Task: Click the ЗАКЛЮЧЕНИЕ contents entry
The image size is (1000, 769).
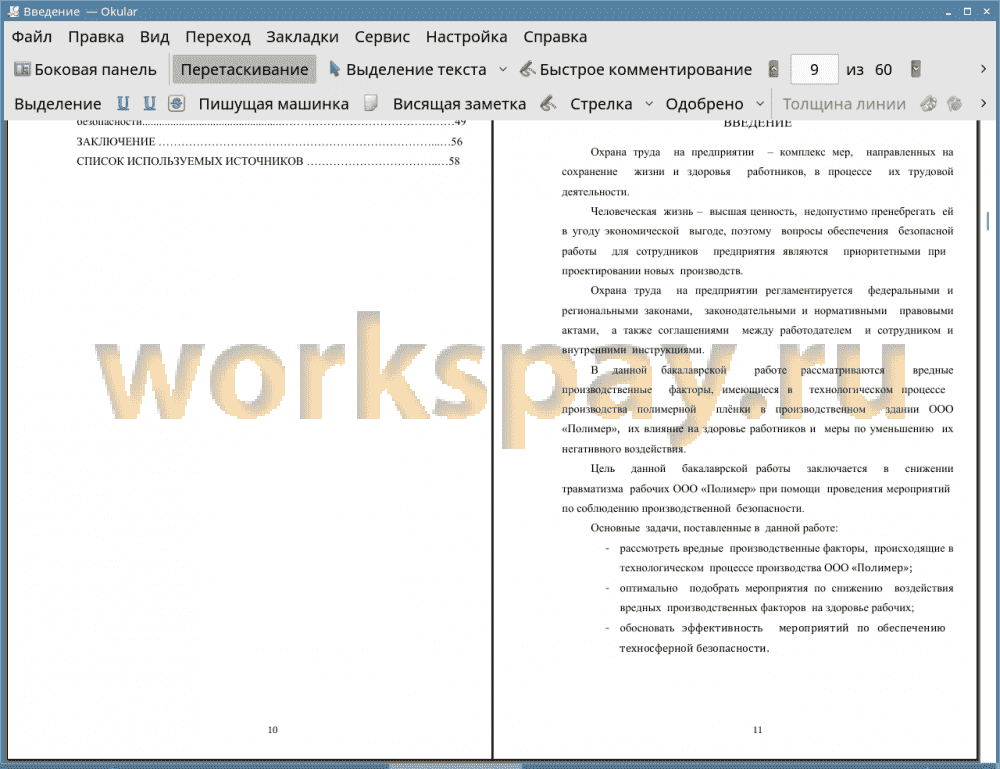Action: [269, 142]
